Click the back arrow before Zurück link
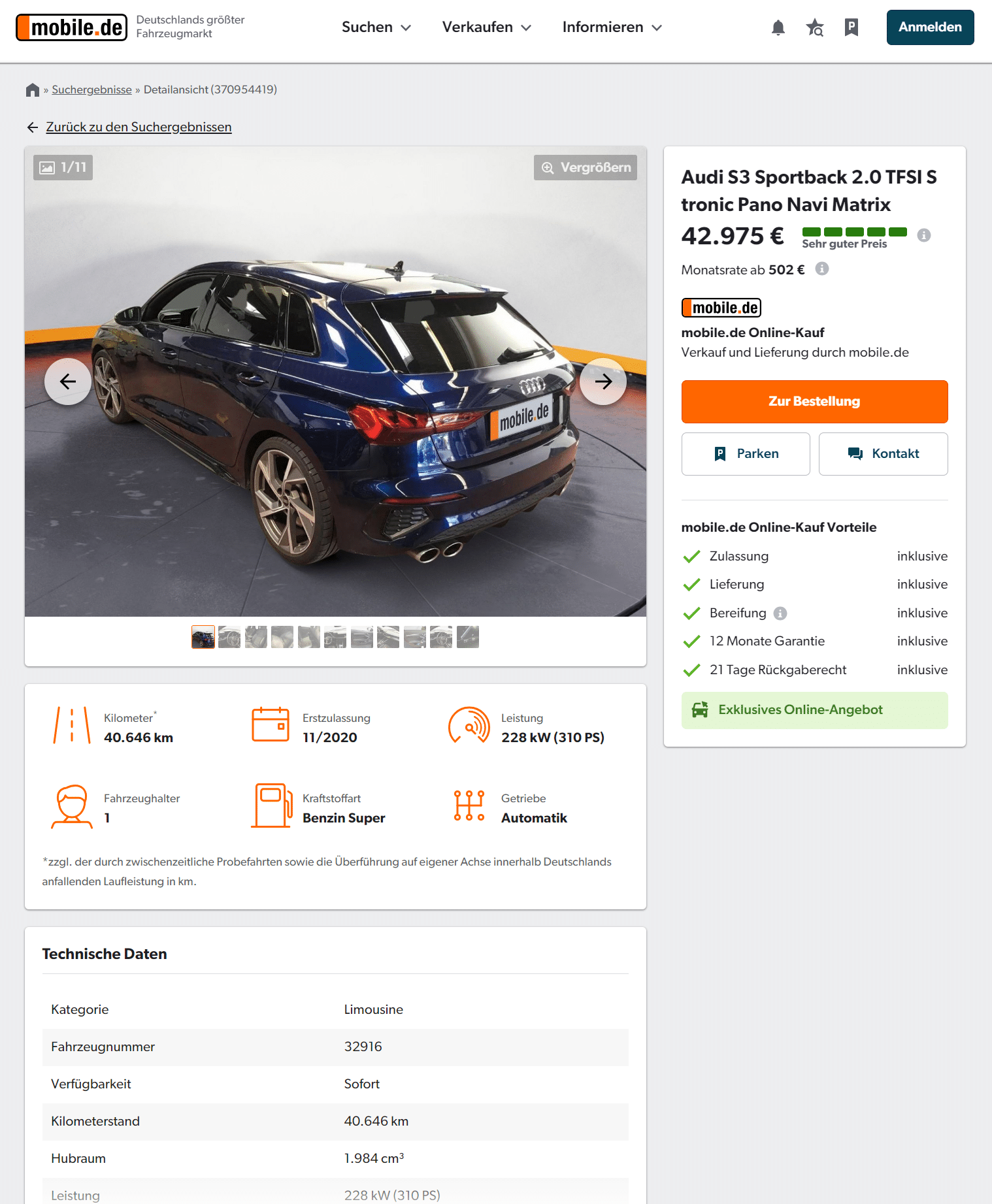 (x=33, y=127)
